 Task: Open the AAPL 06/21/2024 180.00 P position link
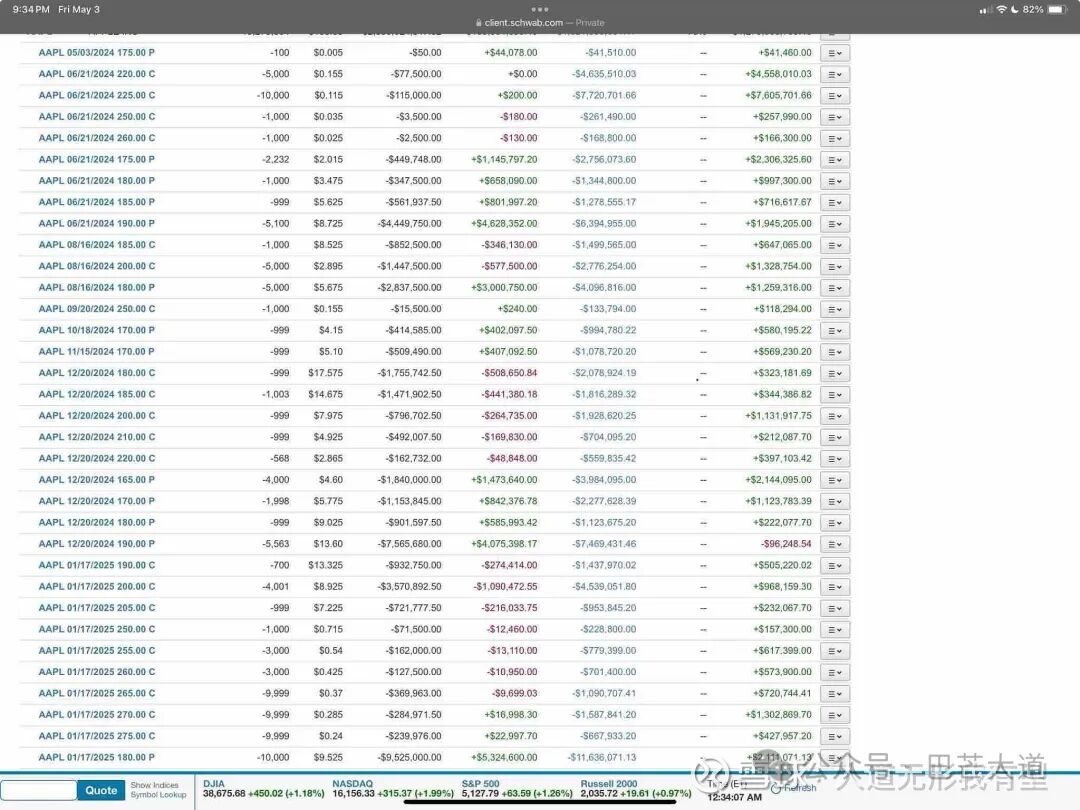pyautogui.click(x=96, y=180)
